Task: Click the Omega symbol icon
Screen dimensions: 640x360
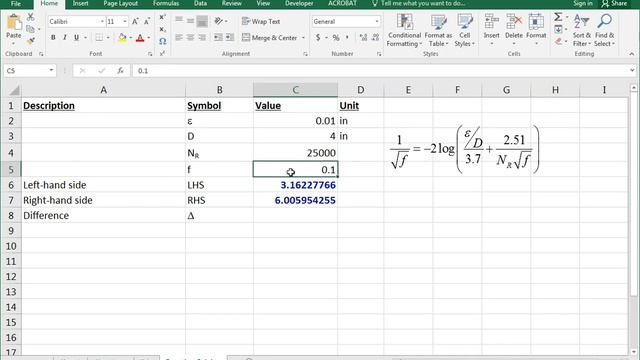Action: (x=162, y=41)
